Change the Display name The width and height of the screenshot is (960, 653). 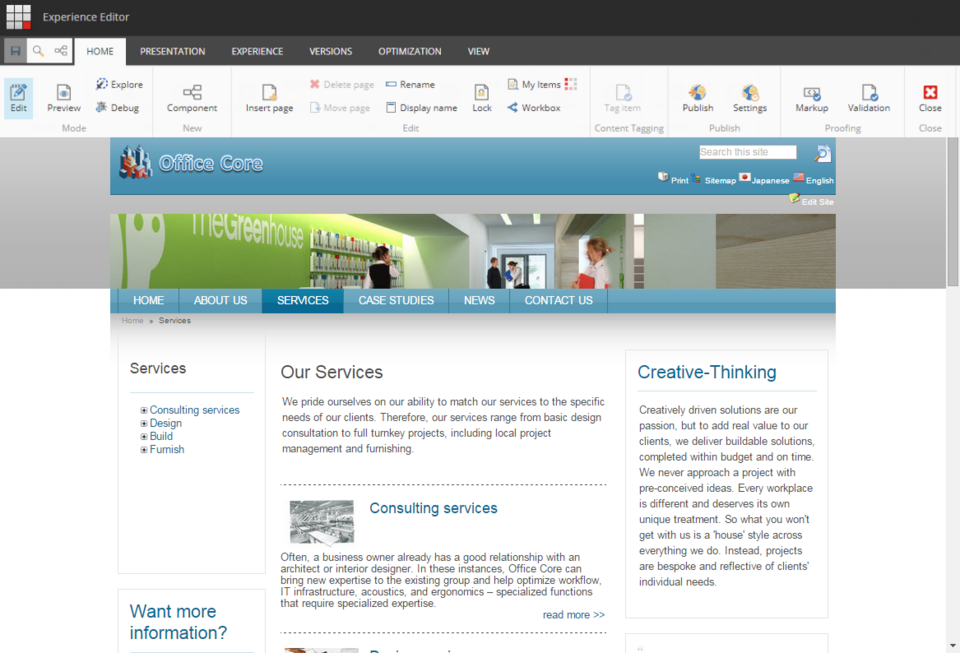click(422, 108)
